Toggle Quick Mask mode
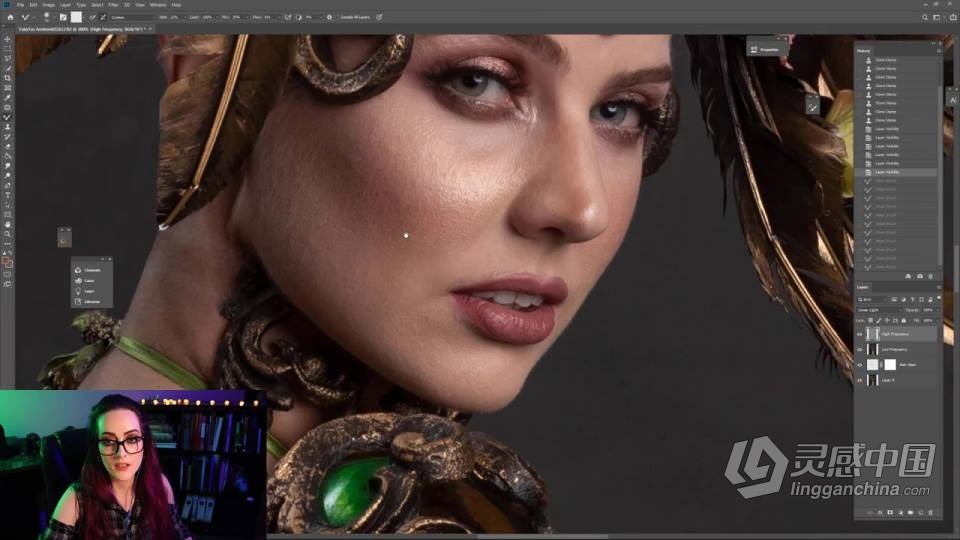Screen dimensions: 960x540 coord(7,275)
